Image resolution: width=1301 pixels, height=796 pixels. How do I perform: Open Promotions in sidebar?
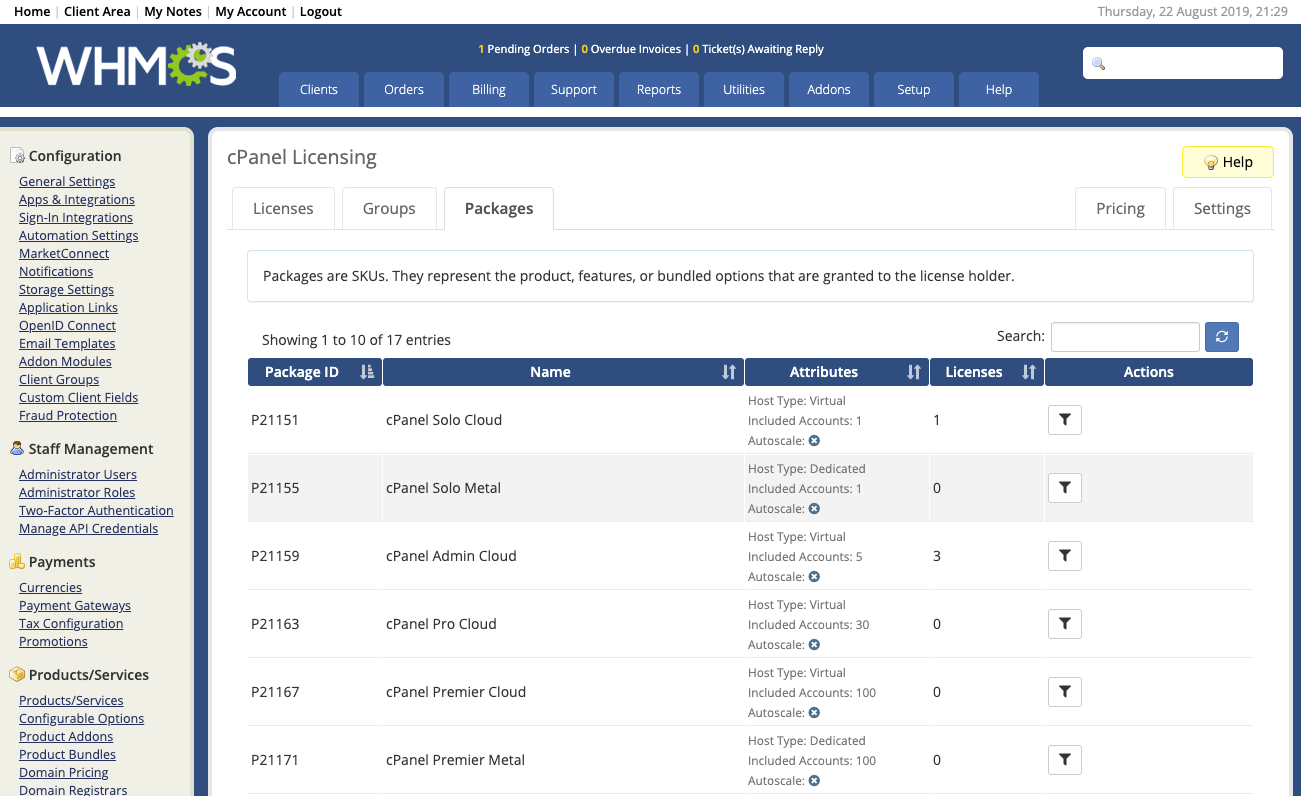click(x=53, y=641)
